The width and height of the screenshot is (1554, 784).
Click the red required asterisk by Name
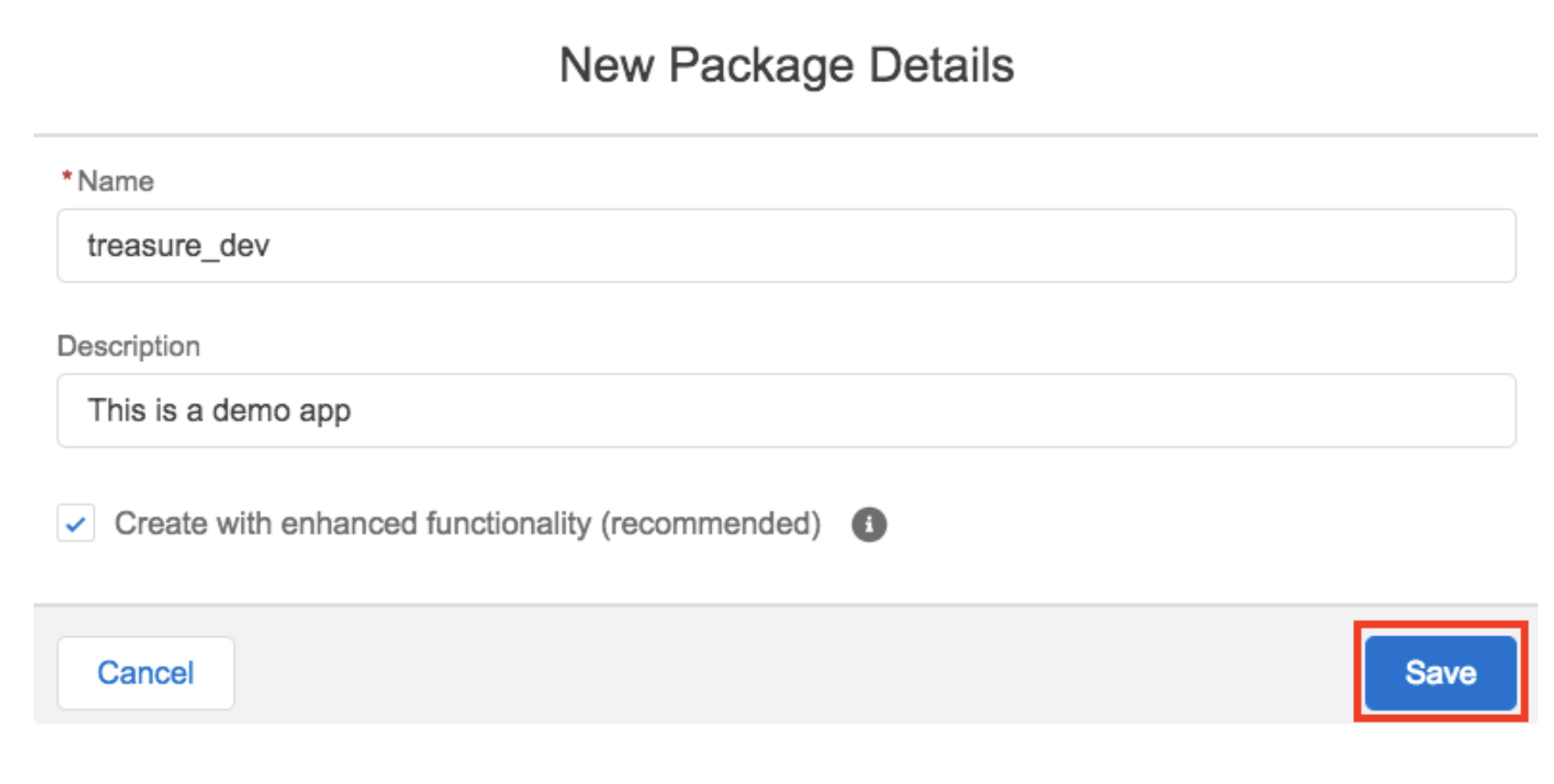[x=66, y=179]
